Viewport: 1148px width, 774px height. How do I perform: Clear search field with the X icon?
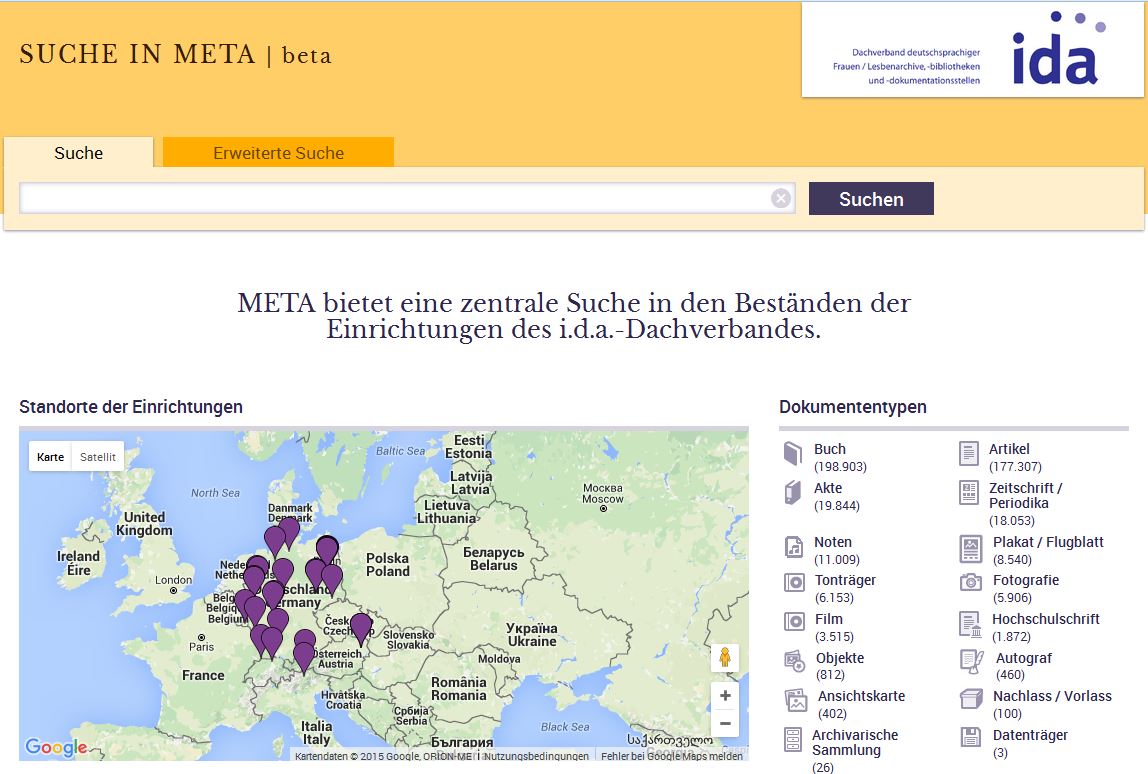click(781, 199)
